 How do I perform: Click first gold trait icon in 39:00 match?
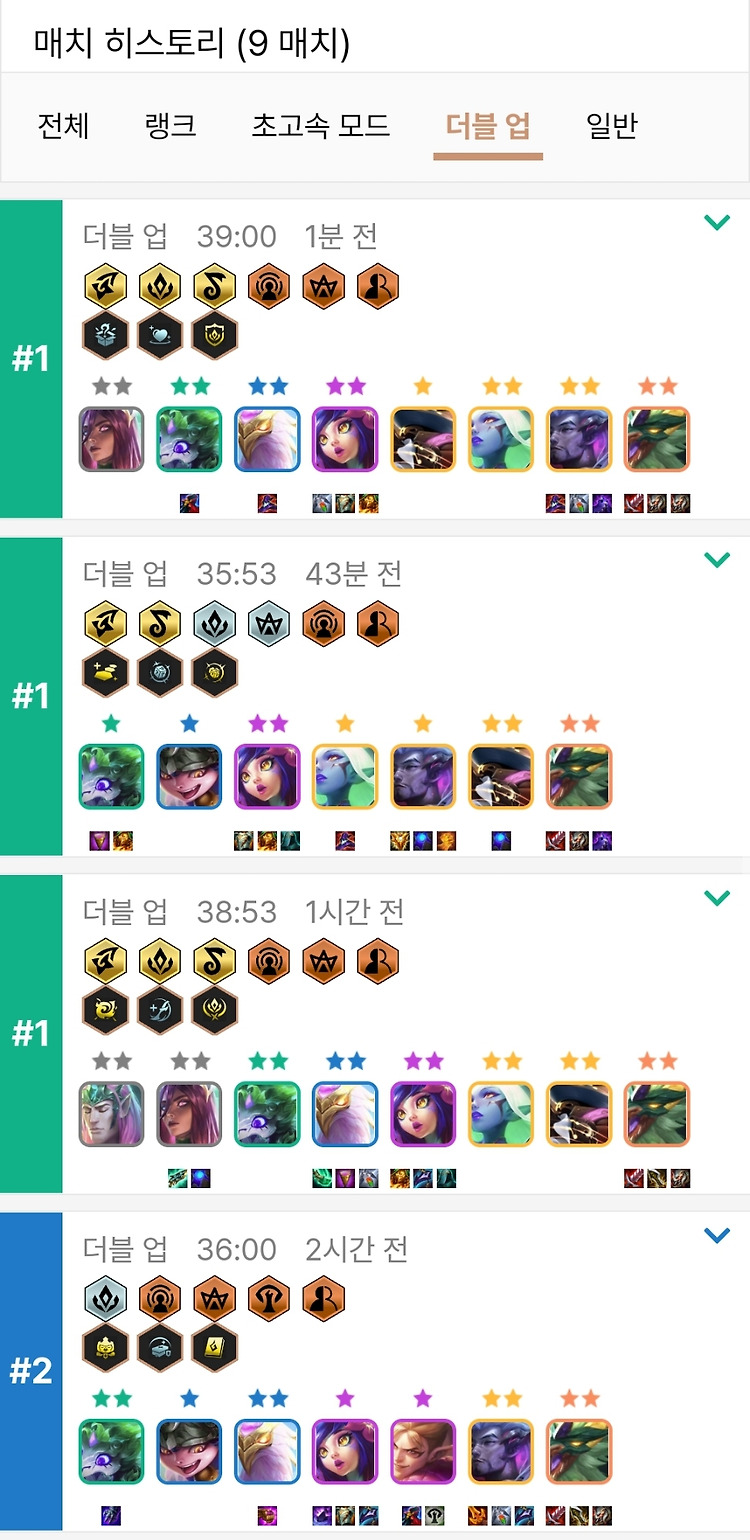(x=105, y=287)
